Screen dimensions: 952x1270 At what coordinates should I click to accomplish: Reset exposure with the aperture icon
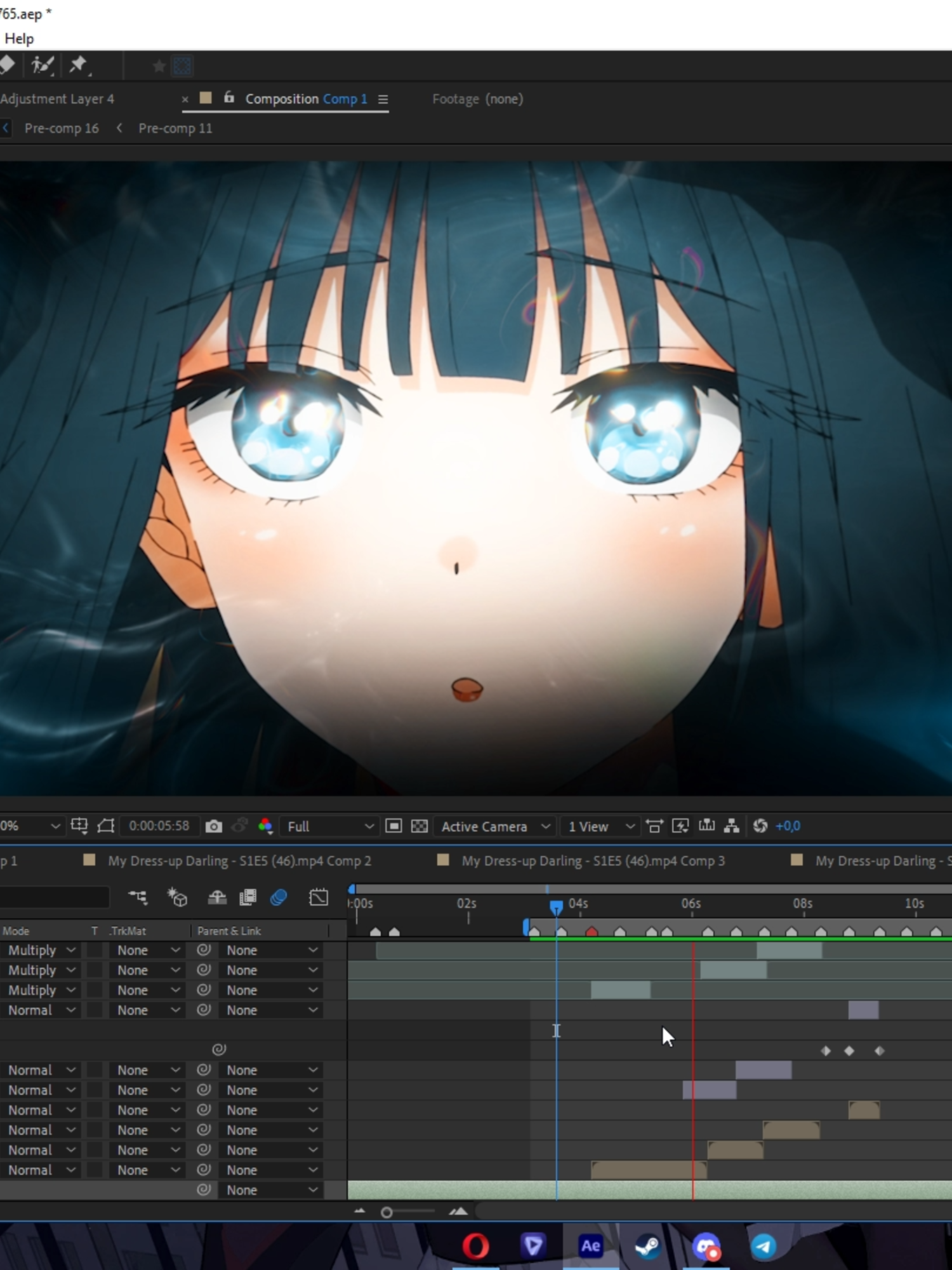pyautogui.click(x=760, y=825)
